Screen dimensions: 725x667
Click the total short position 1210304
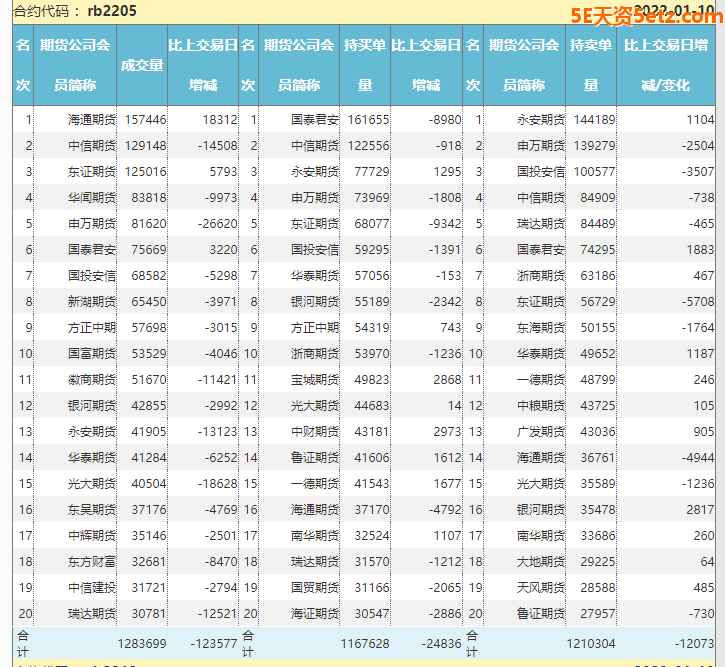pos(591,643)
